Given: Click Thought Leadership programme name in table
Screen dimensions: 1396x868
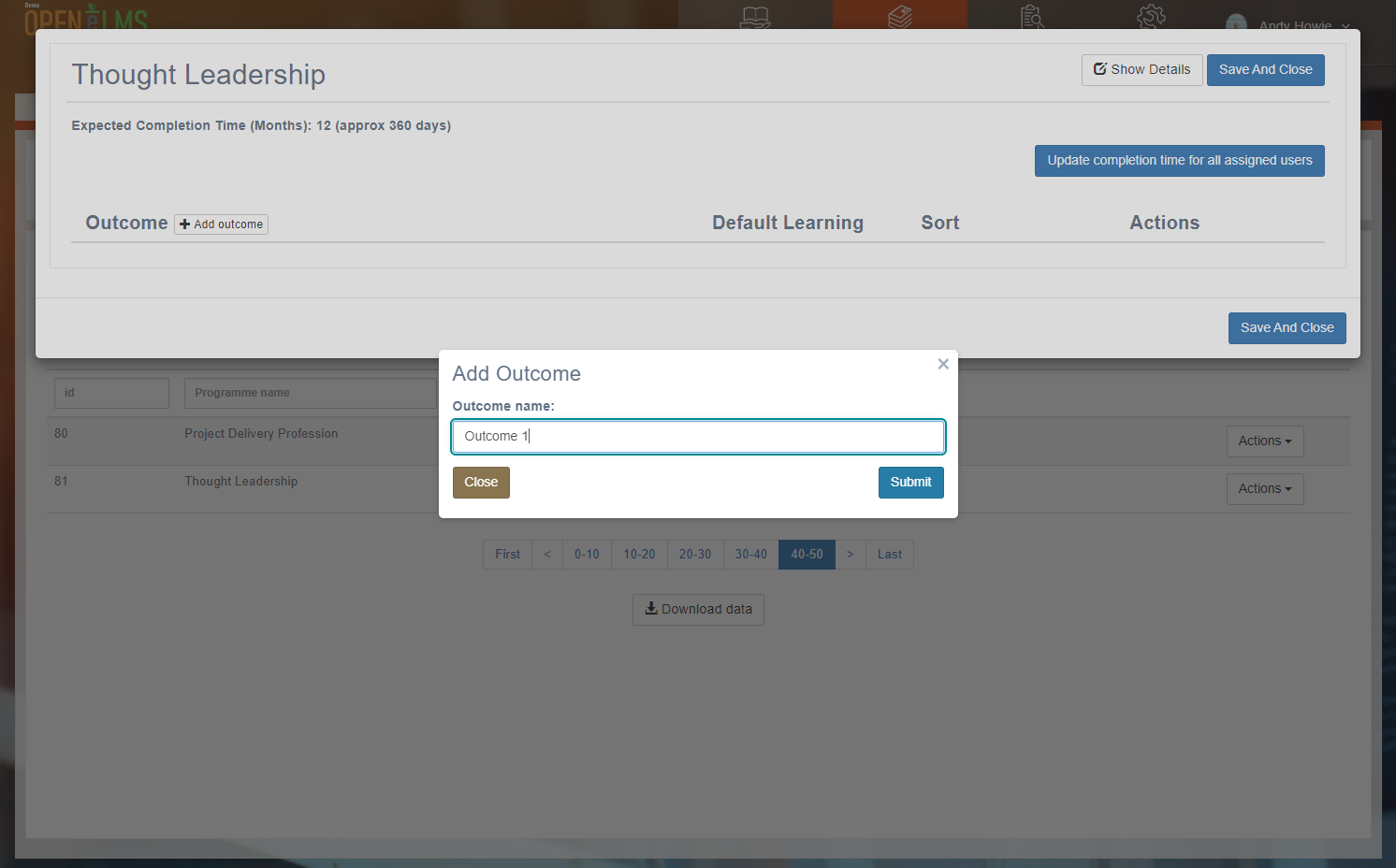Looking at the screenshot, I should click(240, 482).
